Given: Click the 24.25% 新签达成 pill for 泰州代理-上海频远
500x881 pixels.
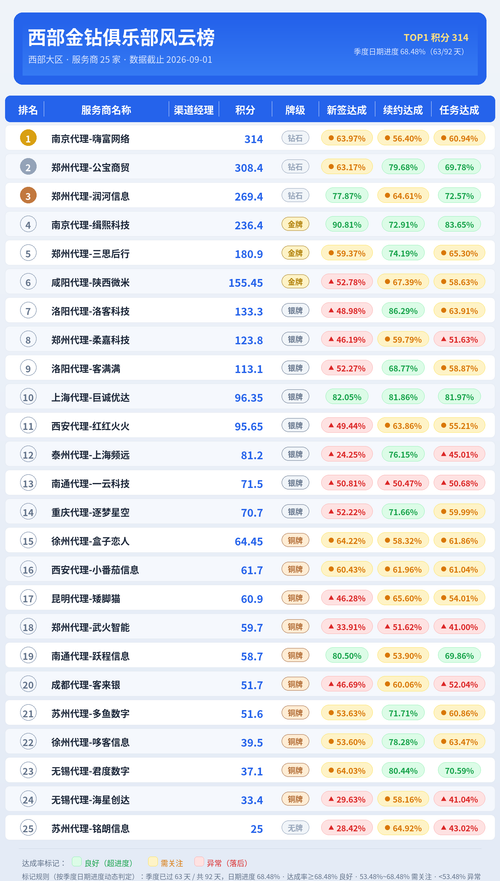Looking at the screenshot, I should coord(347,455).
